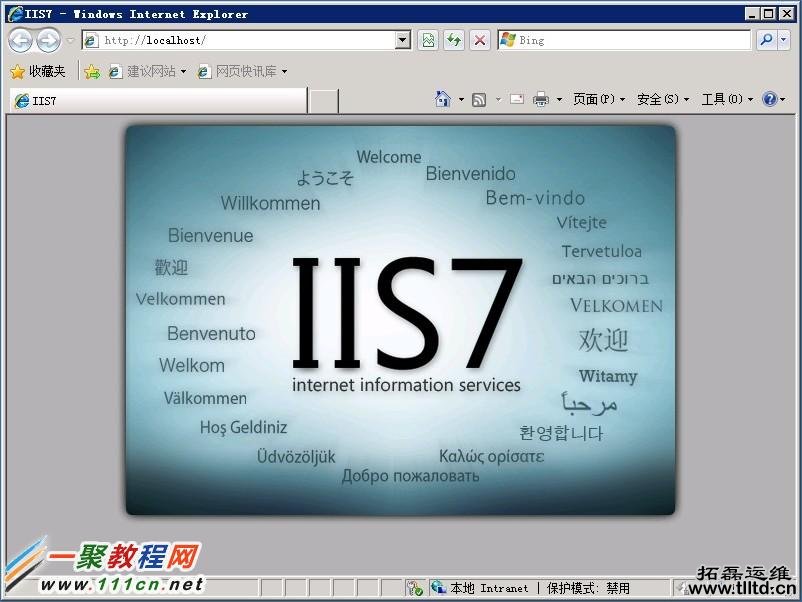Click the magnifier search button
This screenshot has height=602, width=802.
pos(766,40)
